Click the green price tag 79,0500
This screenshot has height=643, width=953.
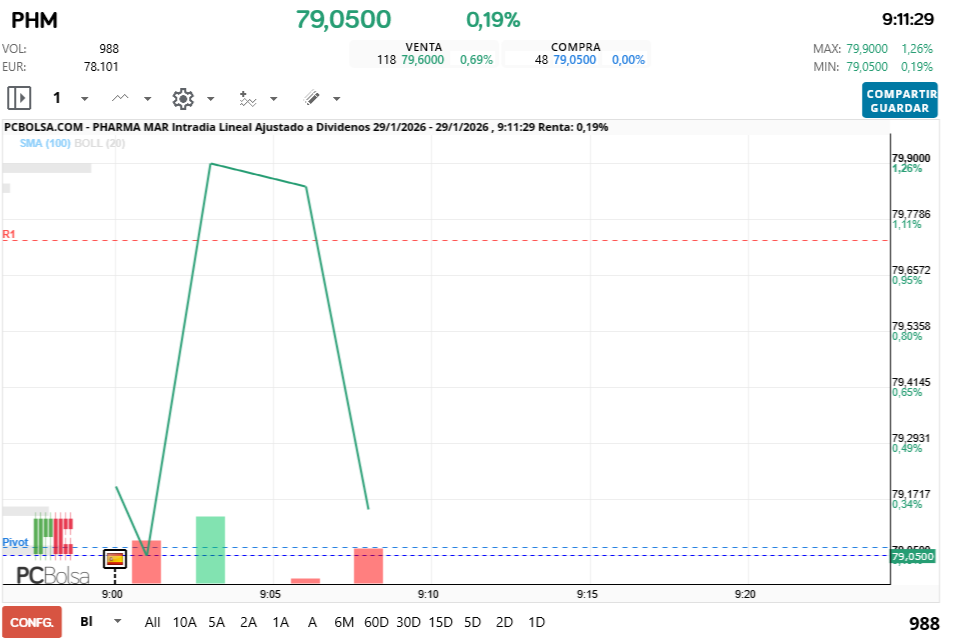click(911, 556)
